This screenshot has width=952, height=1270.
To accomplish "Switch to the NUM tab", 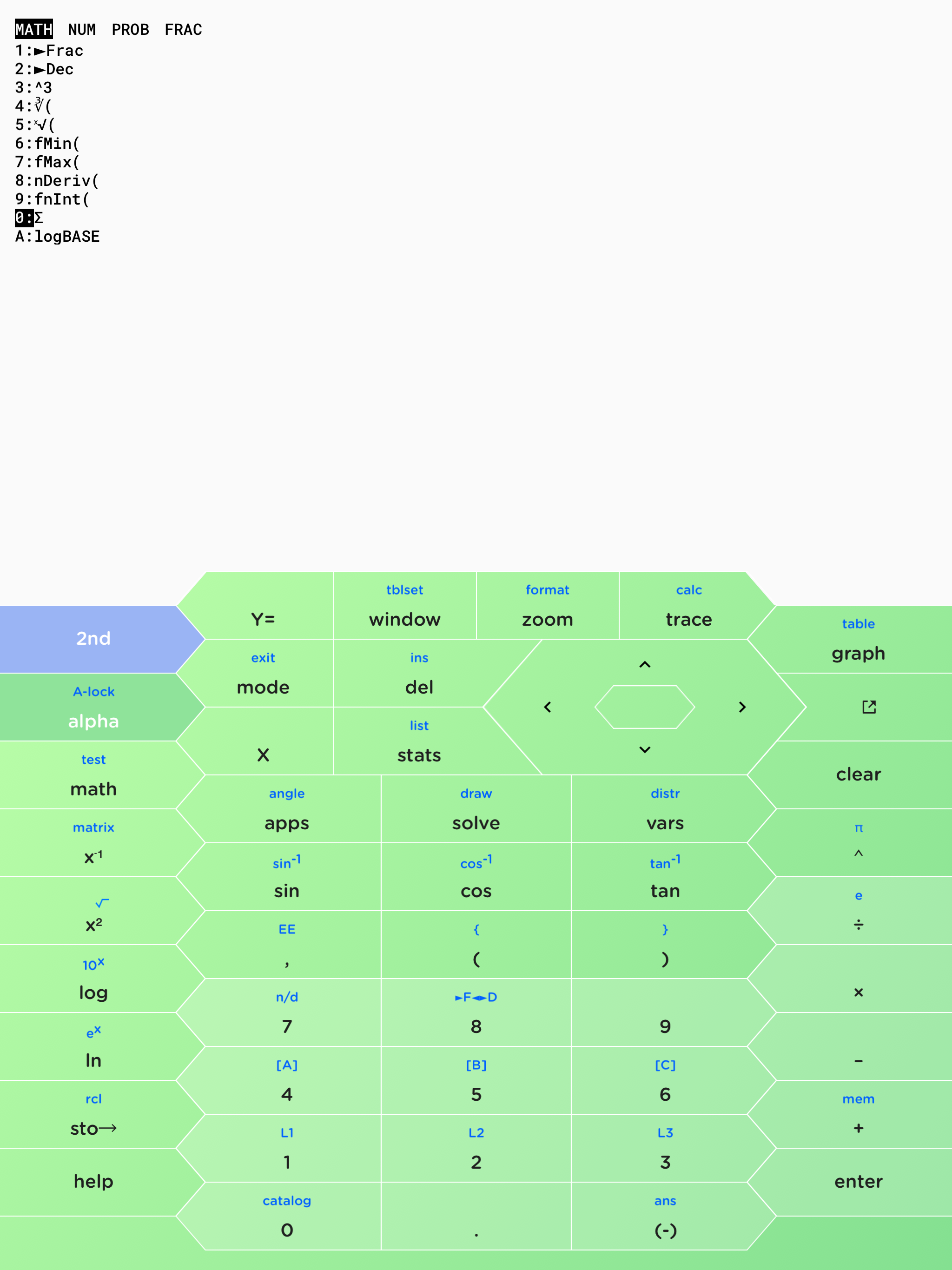I will click(x=82, y=30).
